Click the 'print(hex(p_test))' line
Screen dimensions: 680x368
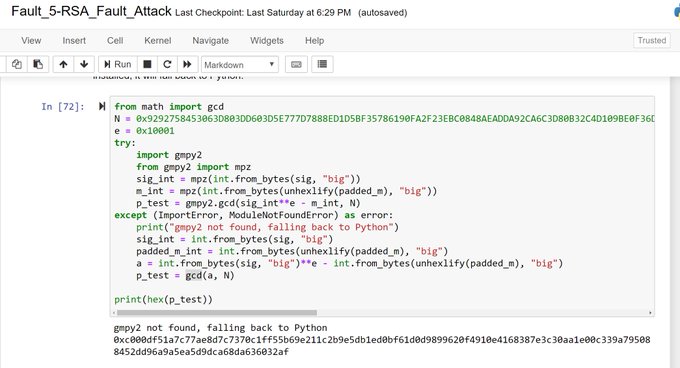click(x=163, y=300)
